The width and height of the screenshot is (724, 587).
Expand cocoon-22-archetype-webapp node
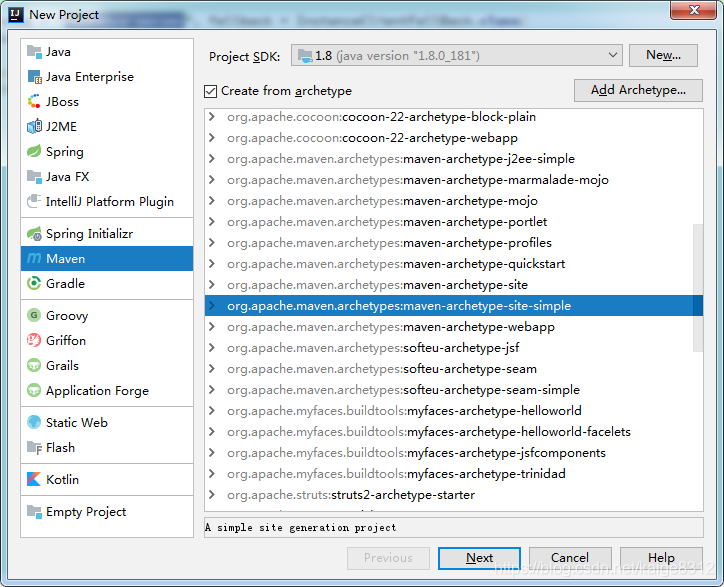point(212,138)
